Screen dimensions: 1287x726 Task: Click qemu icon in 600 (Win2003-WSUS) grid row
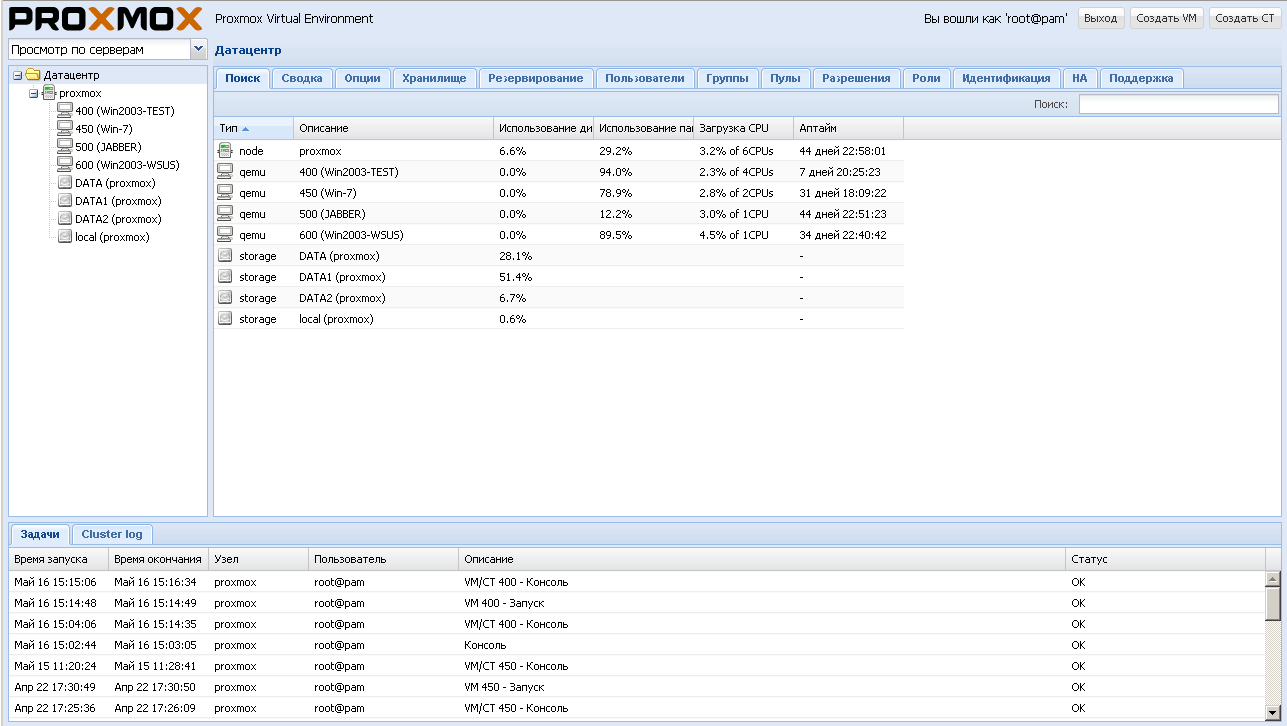pyautogui.click(x=225, y=234)
